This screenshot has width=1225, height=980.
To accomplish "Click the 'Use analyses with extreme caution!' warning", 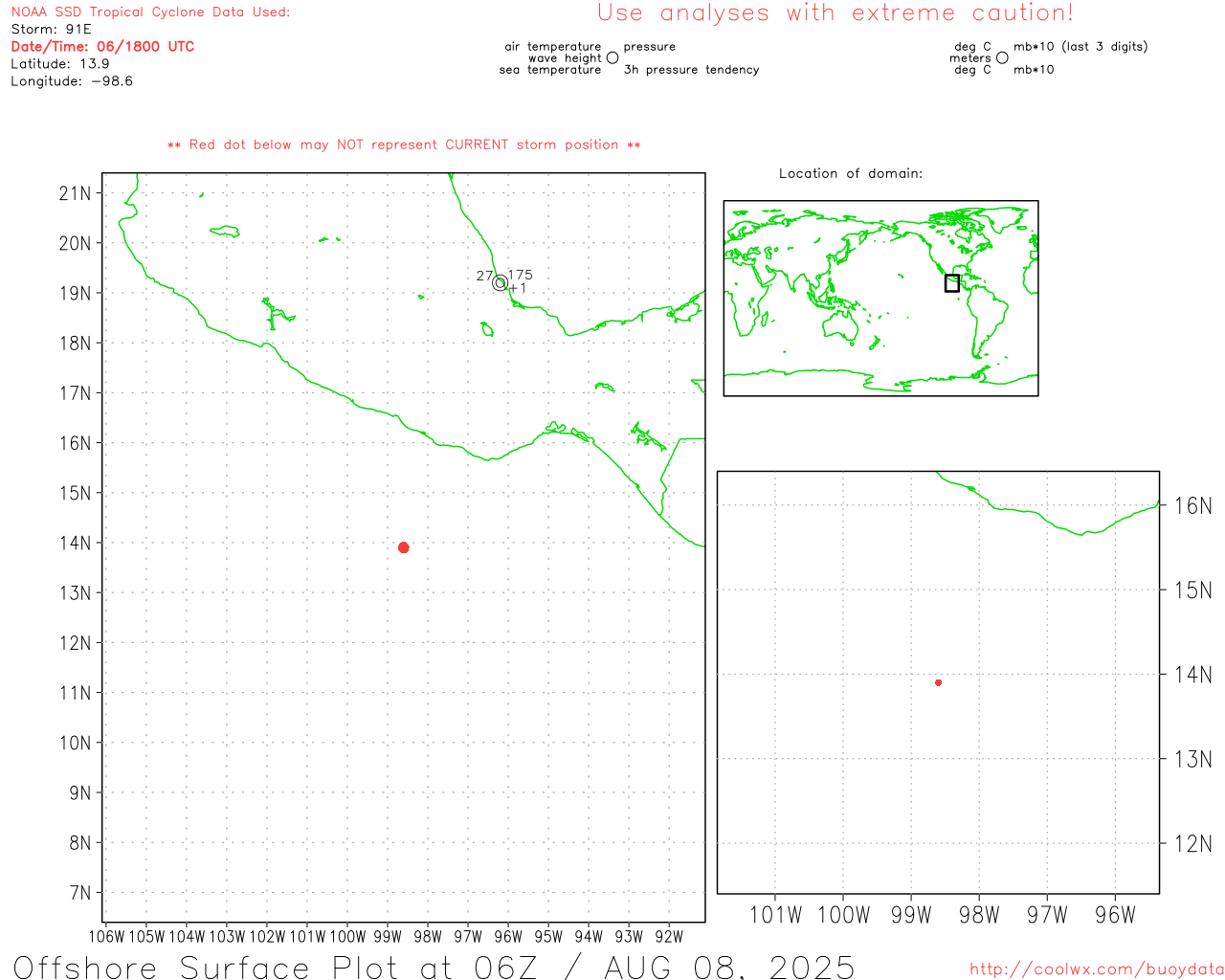I will [835, 13].
